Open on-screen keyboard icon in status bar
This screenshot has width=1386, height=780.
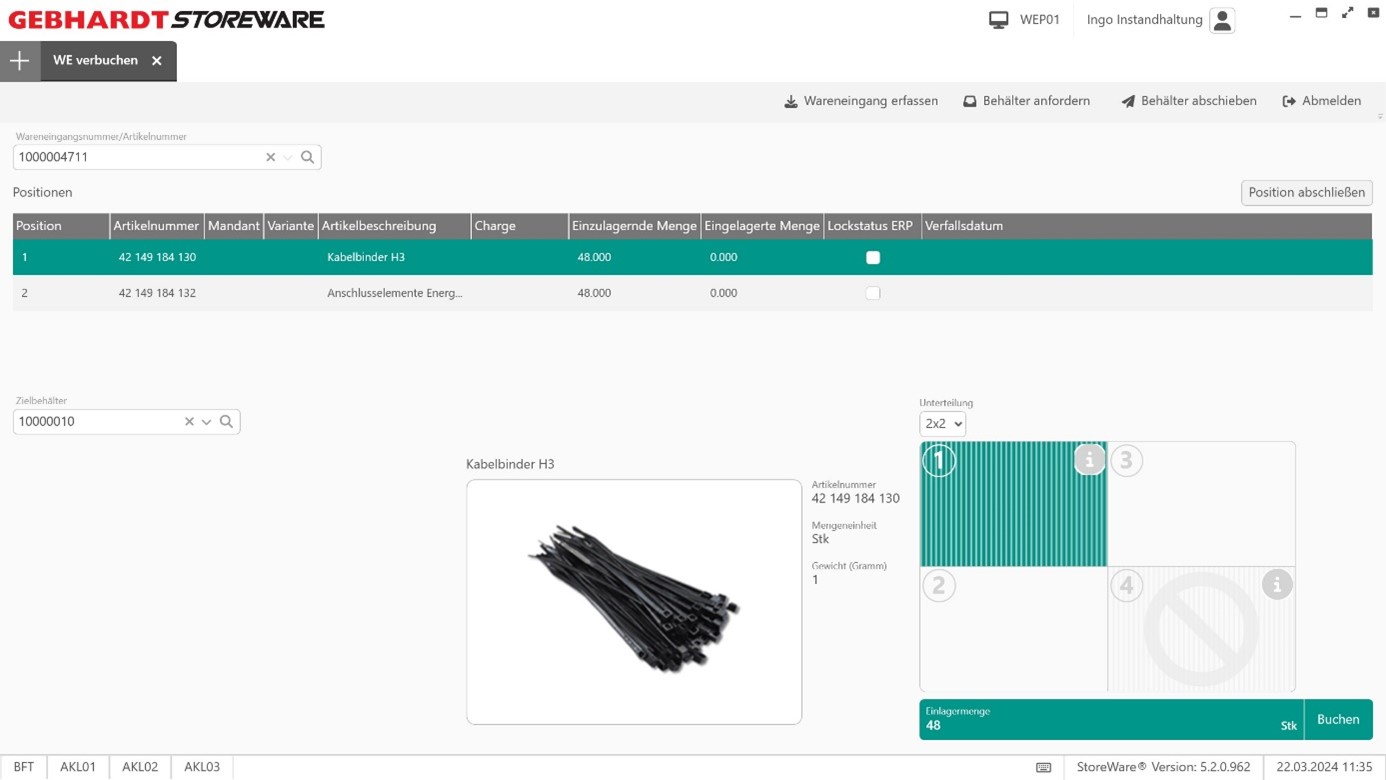(1044, 768)
